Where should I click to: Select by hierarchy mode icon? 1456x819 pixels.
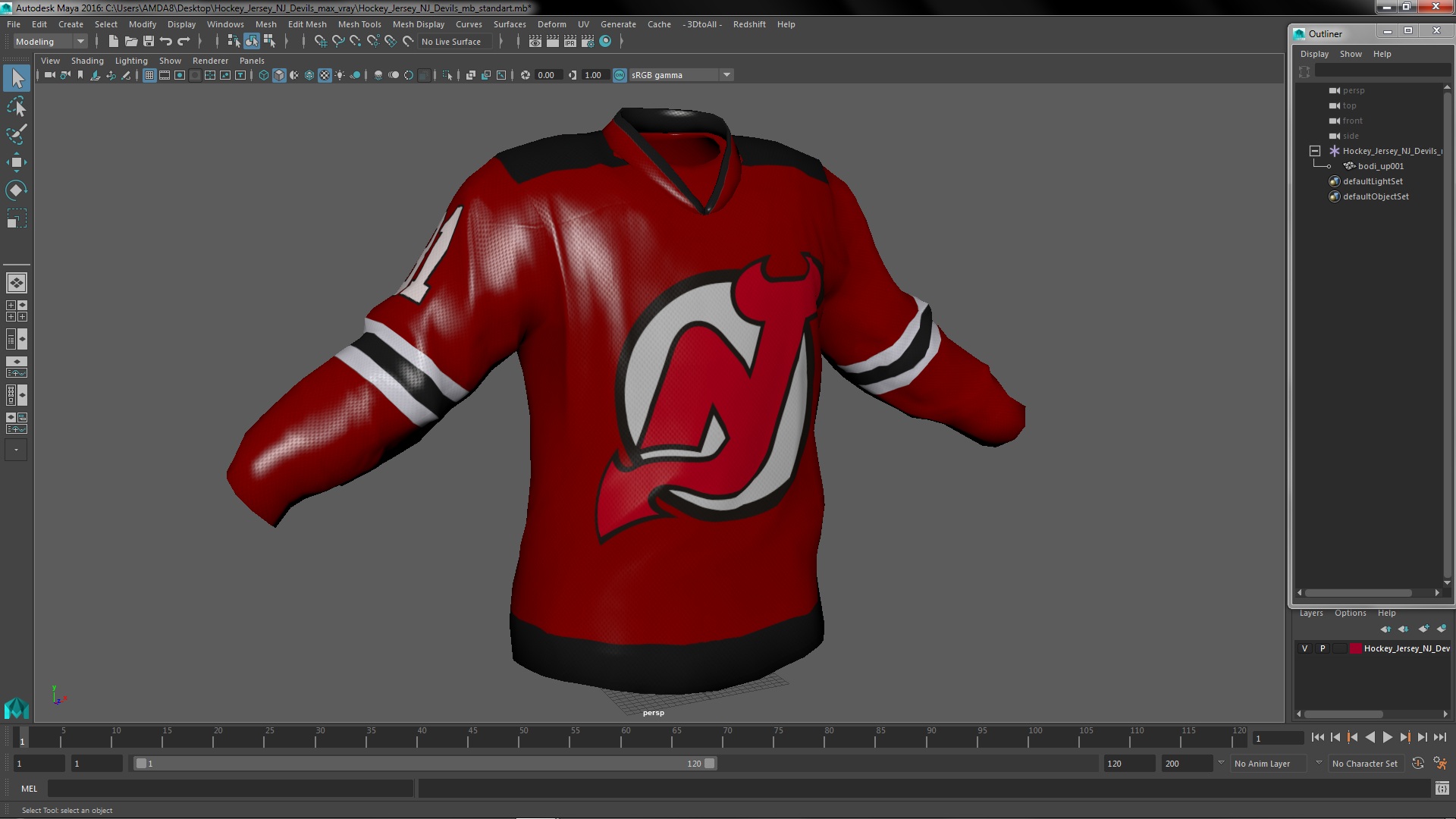coord(234,42)
